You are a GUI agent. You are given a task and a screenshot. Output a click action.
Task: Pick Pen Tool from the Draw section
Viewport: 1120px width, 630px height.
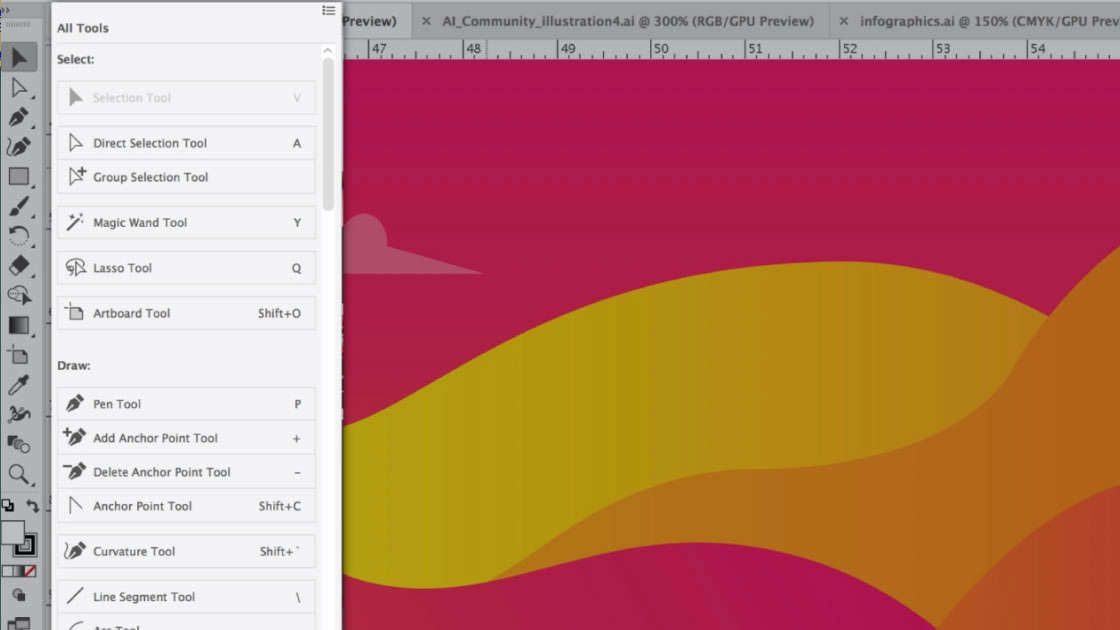[186, 404]
